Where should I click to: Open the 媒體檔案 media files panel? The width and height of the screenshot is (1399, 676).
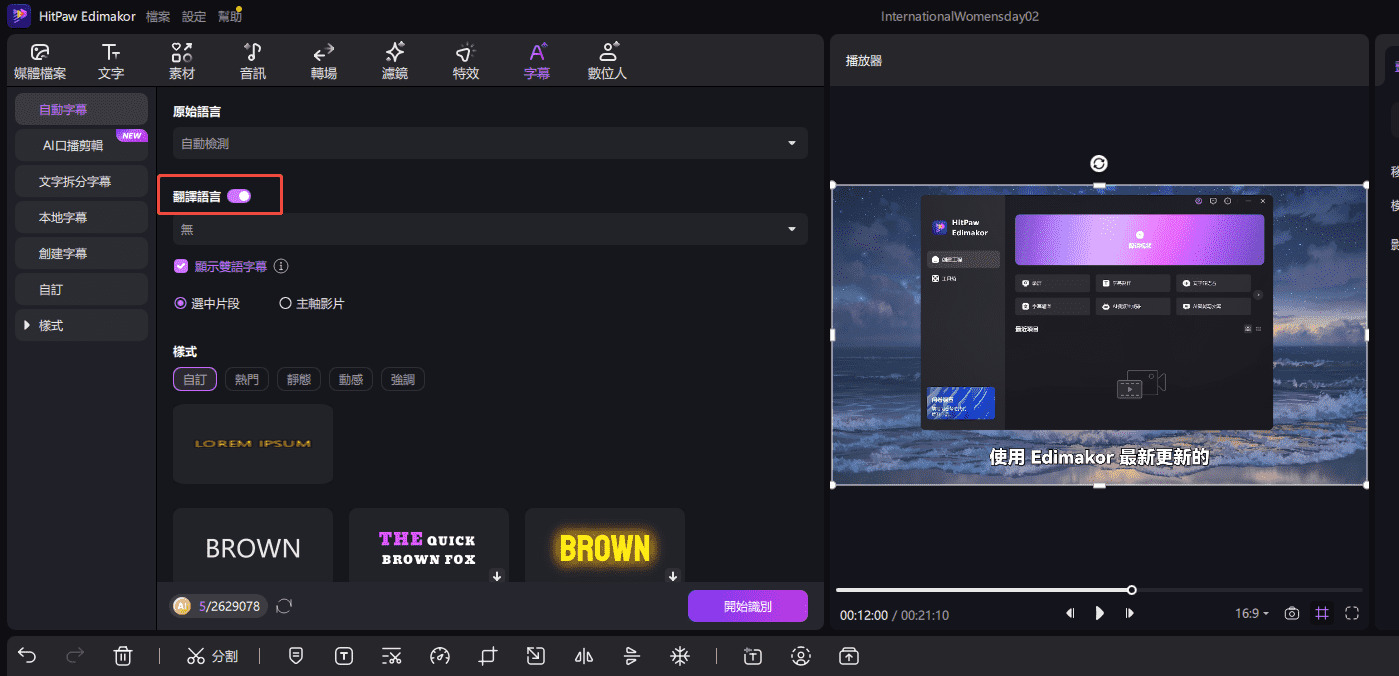40,60
